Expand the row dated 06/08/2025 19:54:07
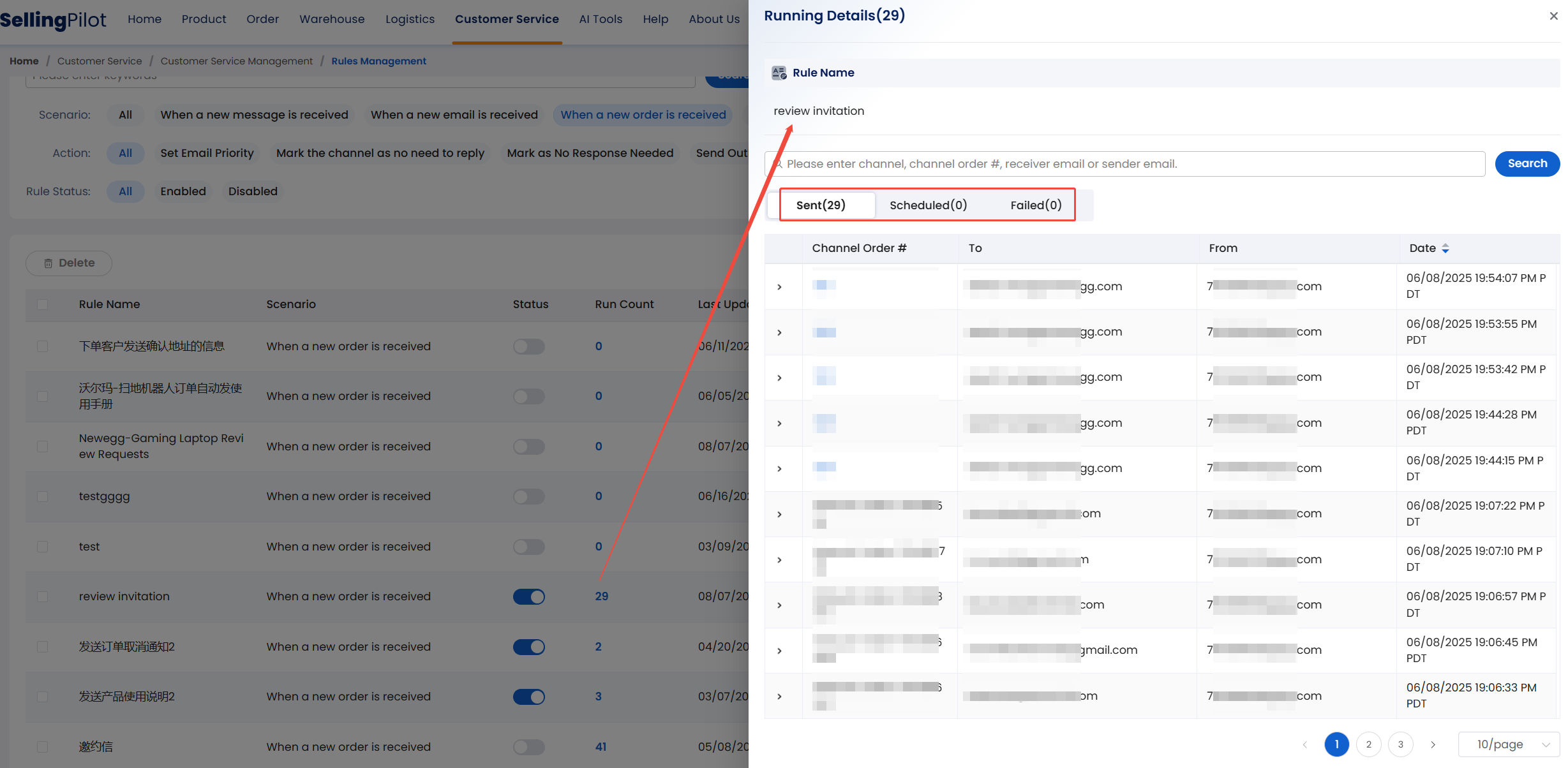1568x768 pixels. pos(779,287)
